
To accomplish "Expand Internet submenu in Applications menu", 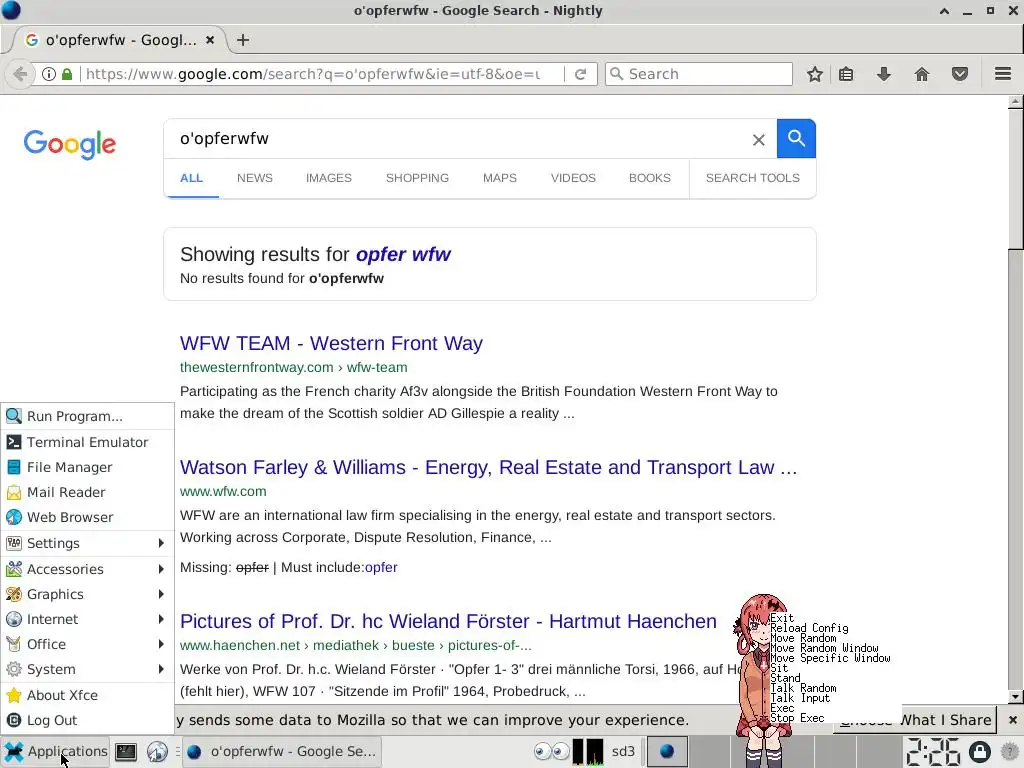I will (x=88, y=618).
